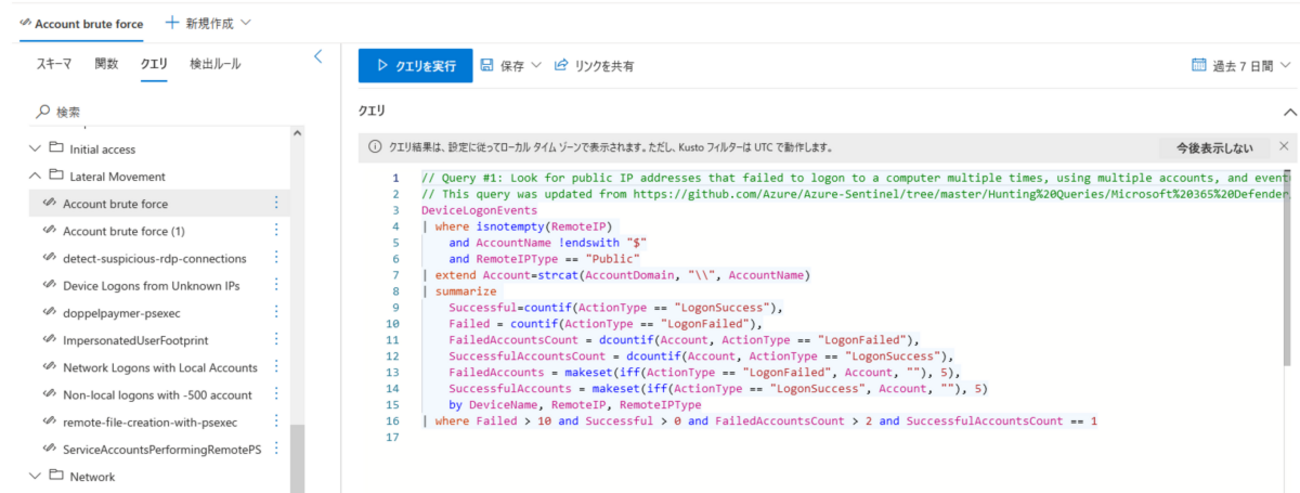Switch to the 検出ルール tab
The height and width of the screenshot is (493, 1300).
(215, 64)
